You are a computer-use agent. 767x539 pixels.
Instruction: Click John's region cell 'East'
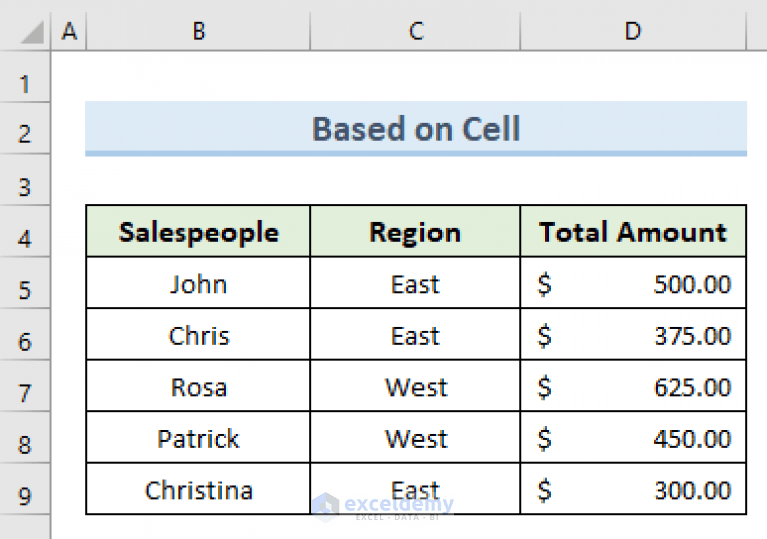coord(415,283)
